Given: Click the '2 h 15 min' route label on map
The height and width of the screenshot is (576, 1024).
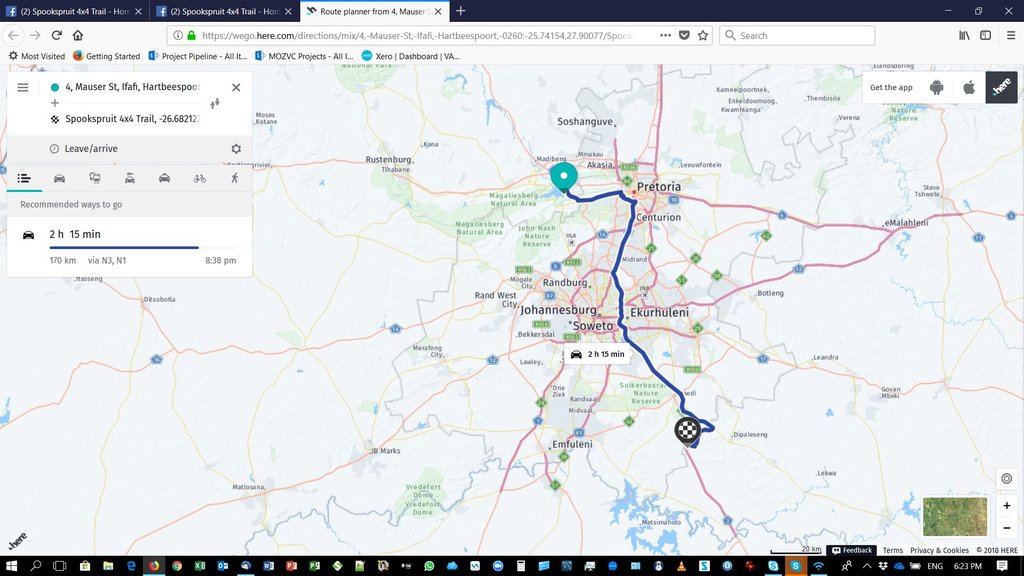Looking at the screenshot, I should pyautogui.click(x=598, y=354).
